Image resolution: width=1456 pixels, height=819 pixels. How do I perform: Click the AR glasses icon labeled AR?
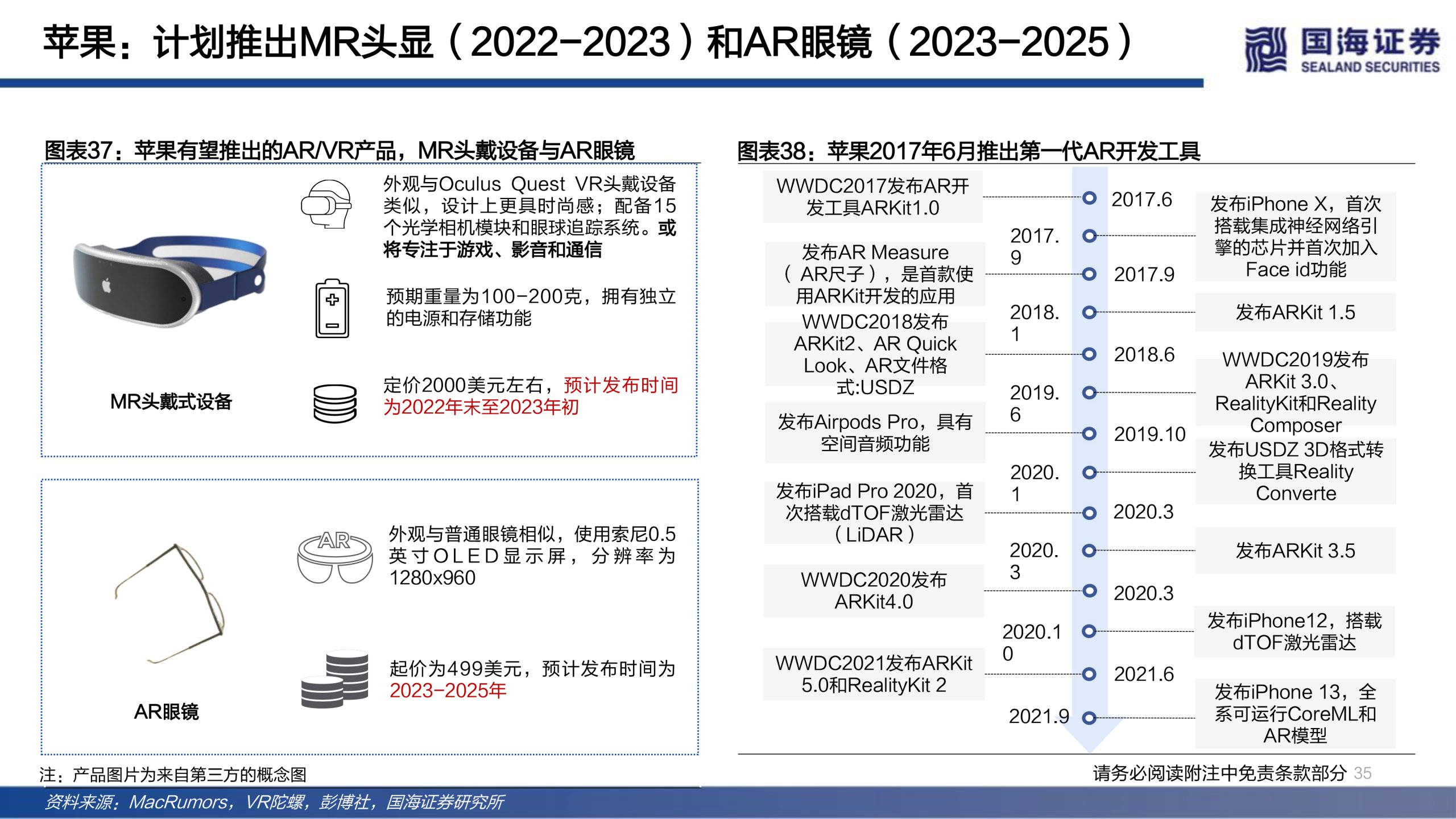click(335, 557)
